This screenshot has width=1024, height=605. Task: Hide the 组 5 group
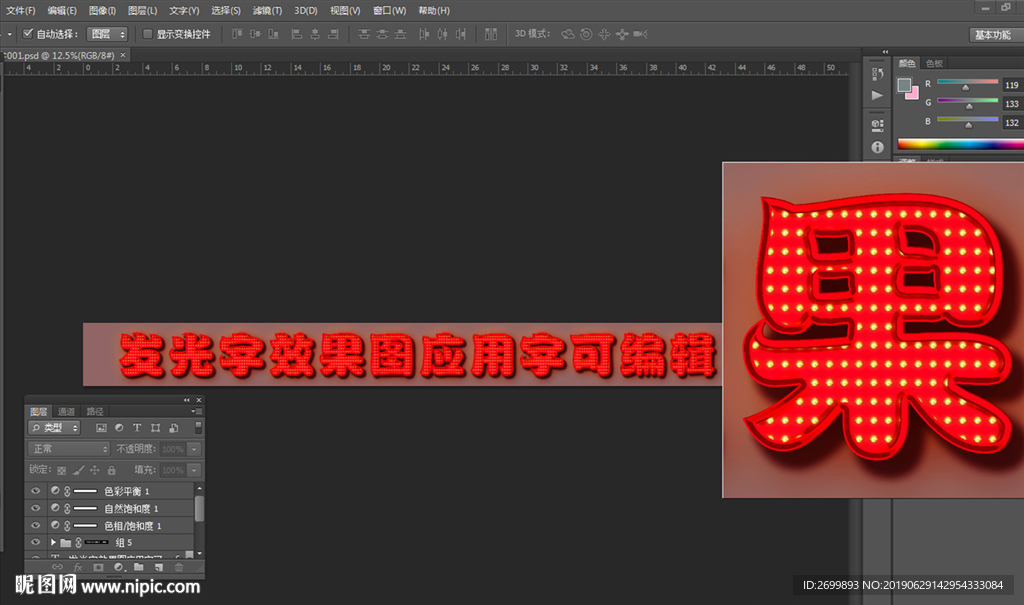coord(36,542)
